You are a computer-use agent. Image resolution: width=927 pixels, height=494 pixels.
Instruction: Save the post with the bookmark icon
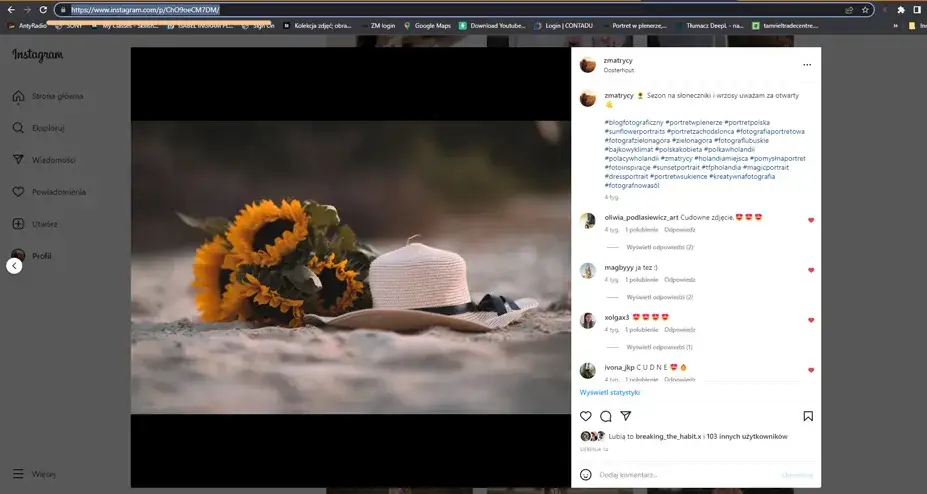[808, 416]
